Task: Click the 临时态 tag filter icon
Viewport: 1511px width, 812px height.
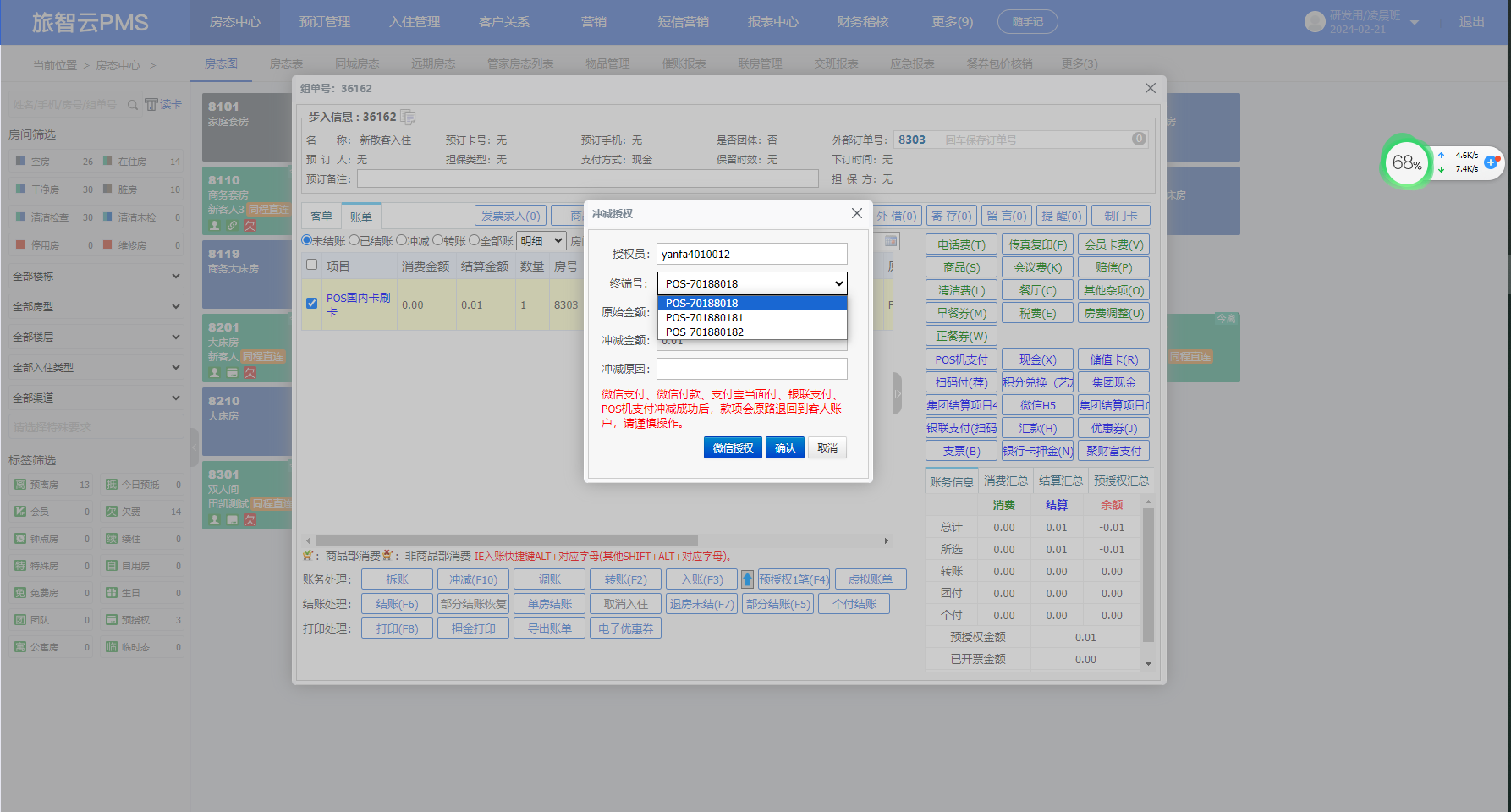Action: point(112,647)
